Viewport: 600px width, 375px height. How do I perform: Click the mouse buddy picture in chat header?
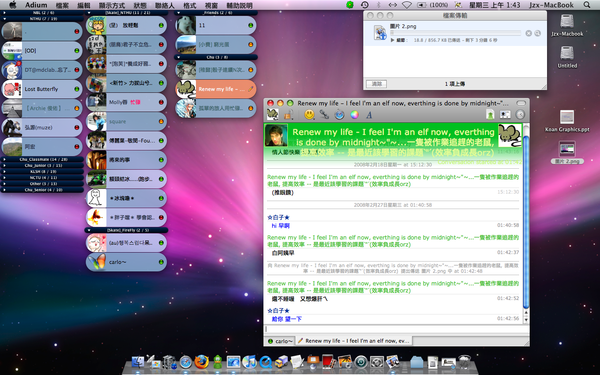point(509,135)
